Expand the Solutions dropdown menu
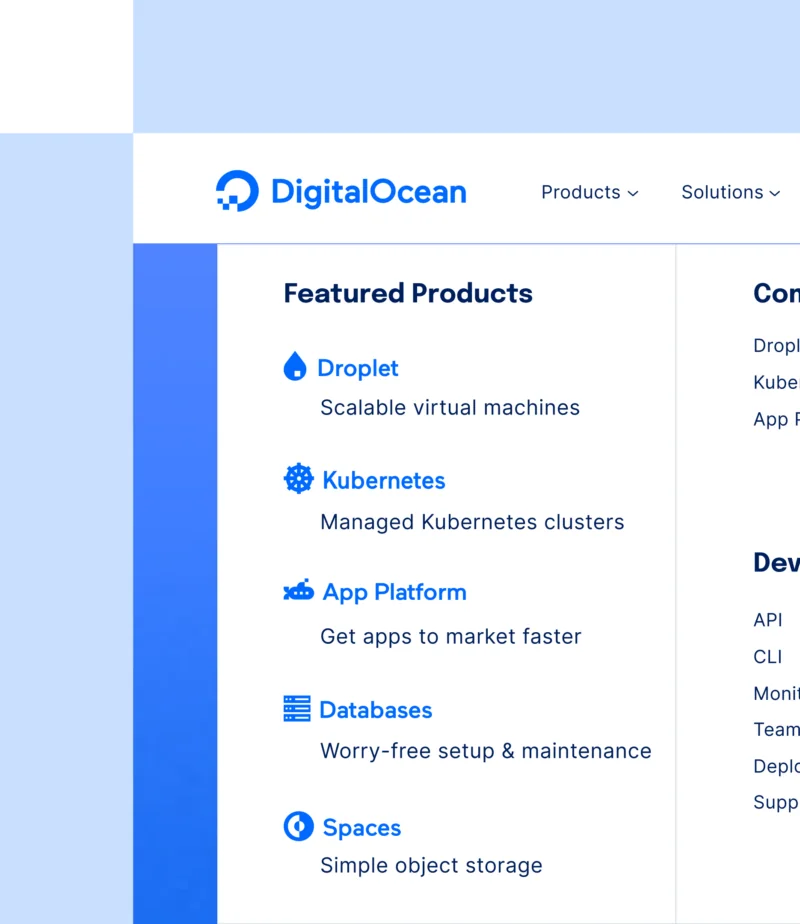The height and width of the screenshot is (924, 800). tap(731, 192)
